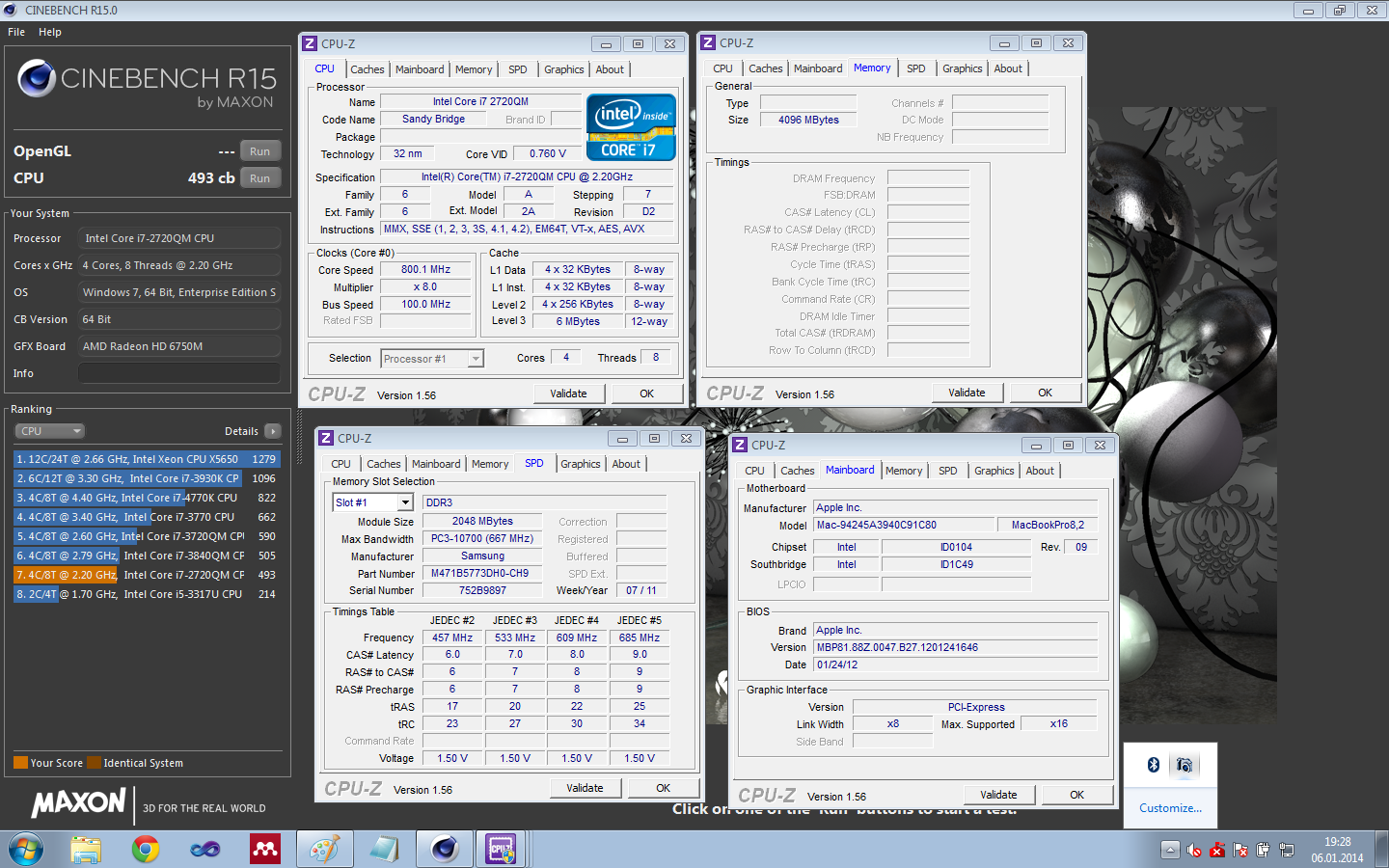The image size is (1389, 868).
Task: Select ranking row Intel Core i7-4770K
Action: (147, 498)
